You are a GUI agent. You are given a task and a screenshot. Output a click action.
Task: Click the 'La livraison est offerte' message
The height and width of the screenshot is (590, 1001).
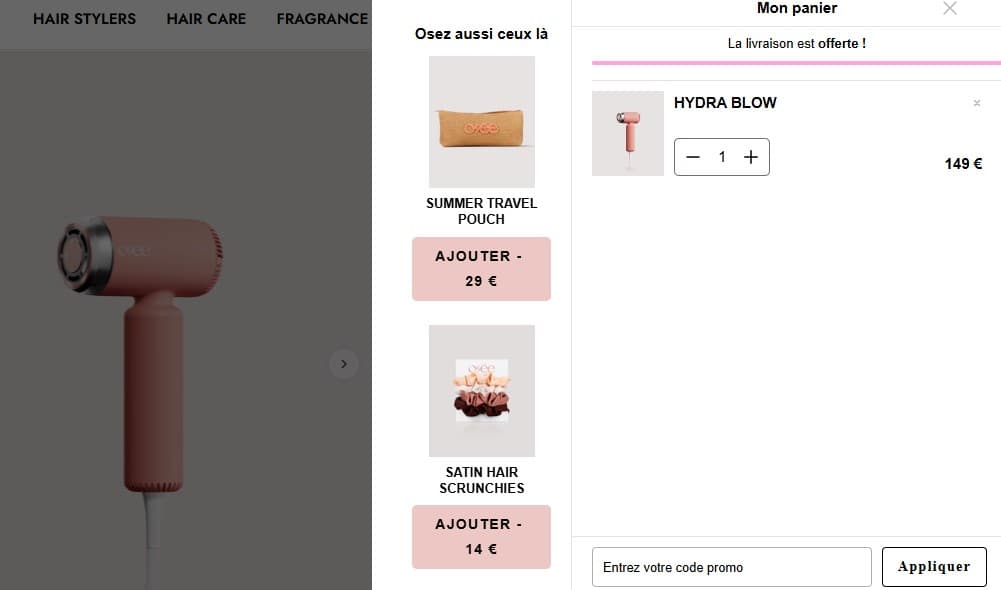point(795,43)
